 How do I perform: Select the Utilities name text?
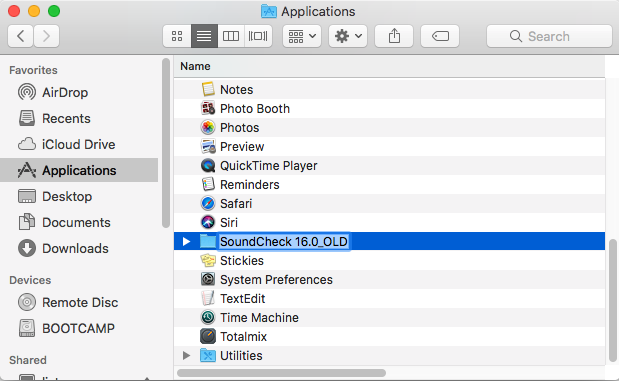[x=241, y=356]
